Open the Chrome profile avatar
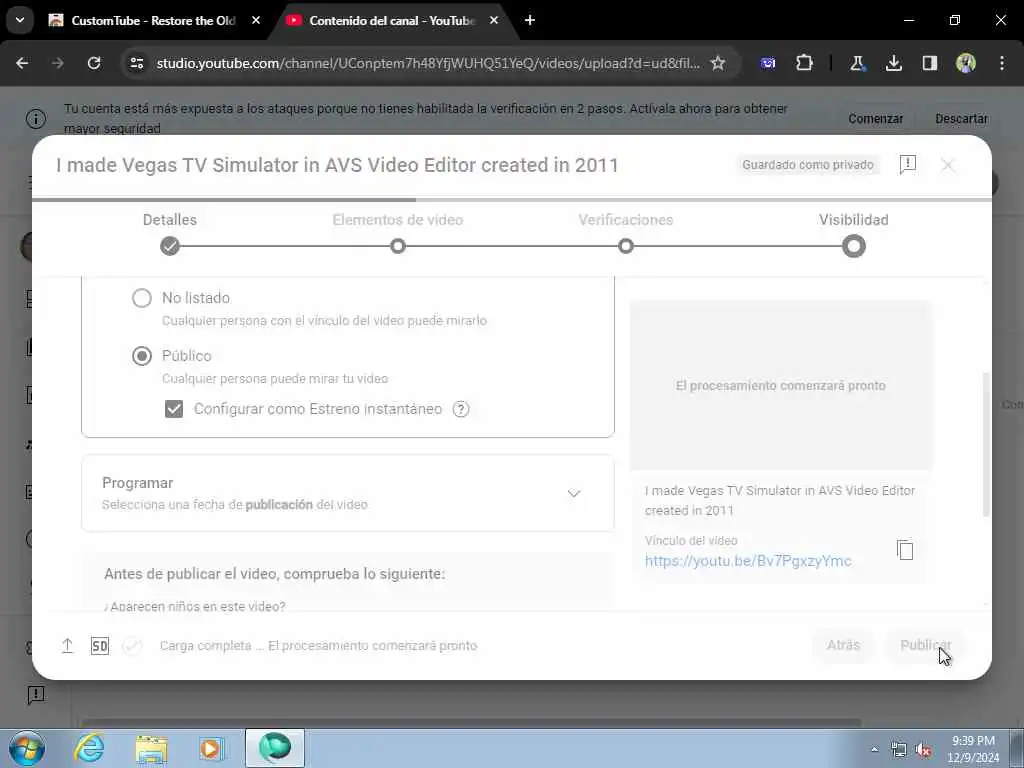 click(x=966, y=63)
